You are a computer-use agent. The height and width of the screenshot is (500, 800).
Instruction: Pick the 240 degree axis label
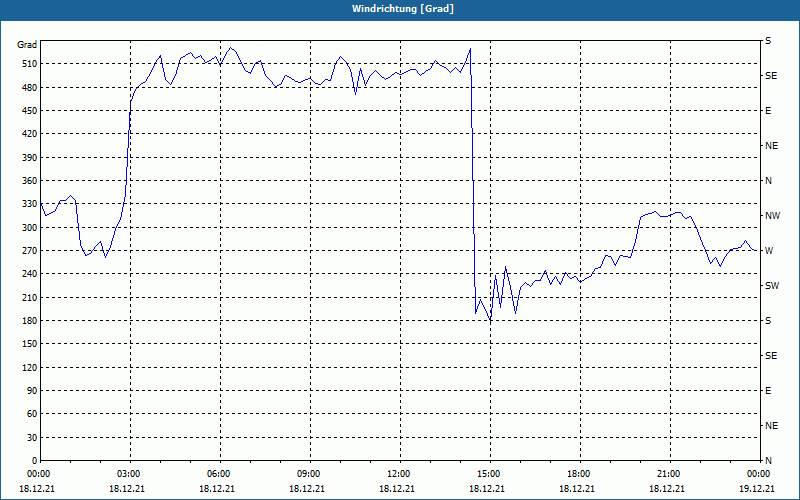click(x=30, y=274)
